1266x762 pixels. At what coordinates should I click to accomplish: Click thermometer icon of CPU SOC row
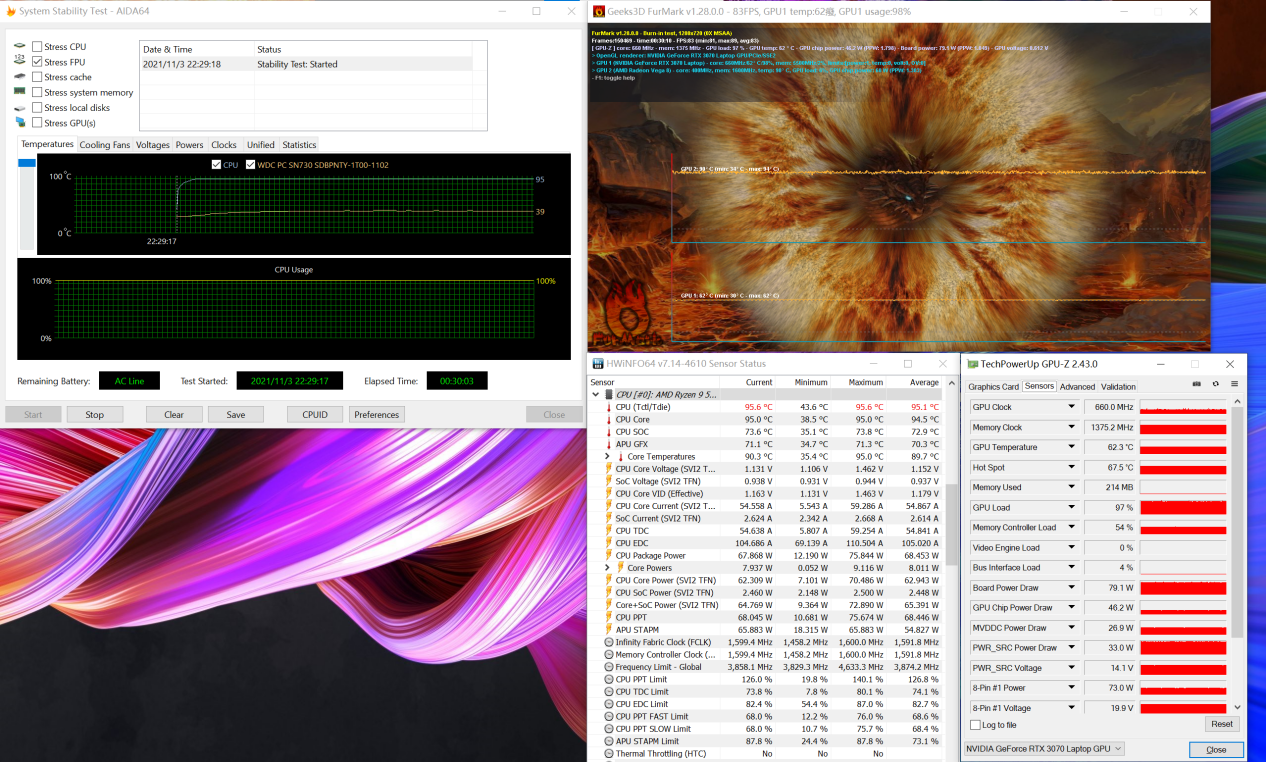(x=608, y=432)
